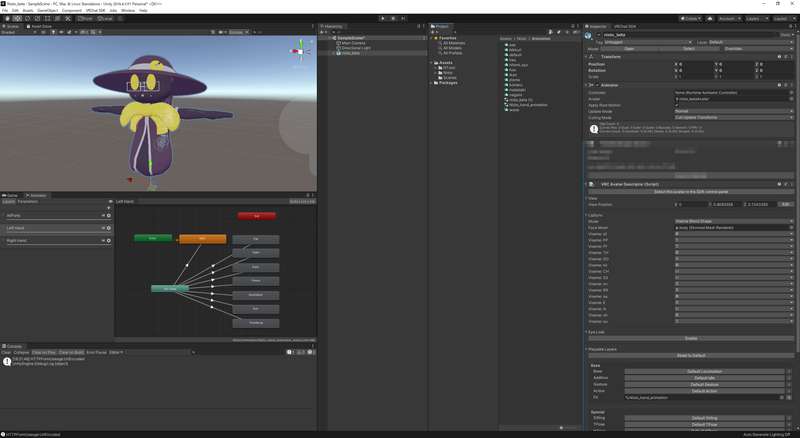Select the Hand tool in the toolbar
Image resolution: width=800 pixels, height=438 pixels.
tap(6, 18)
